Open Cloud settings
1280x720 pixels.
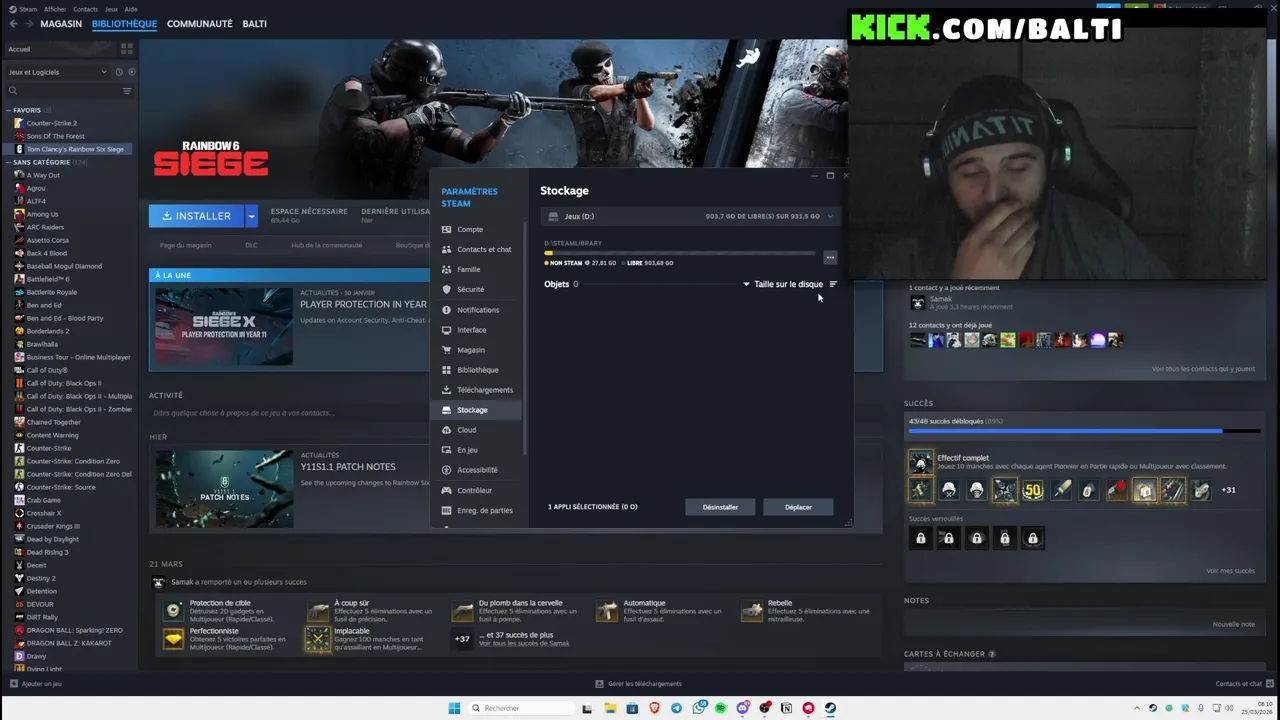[478, 430]
